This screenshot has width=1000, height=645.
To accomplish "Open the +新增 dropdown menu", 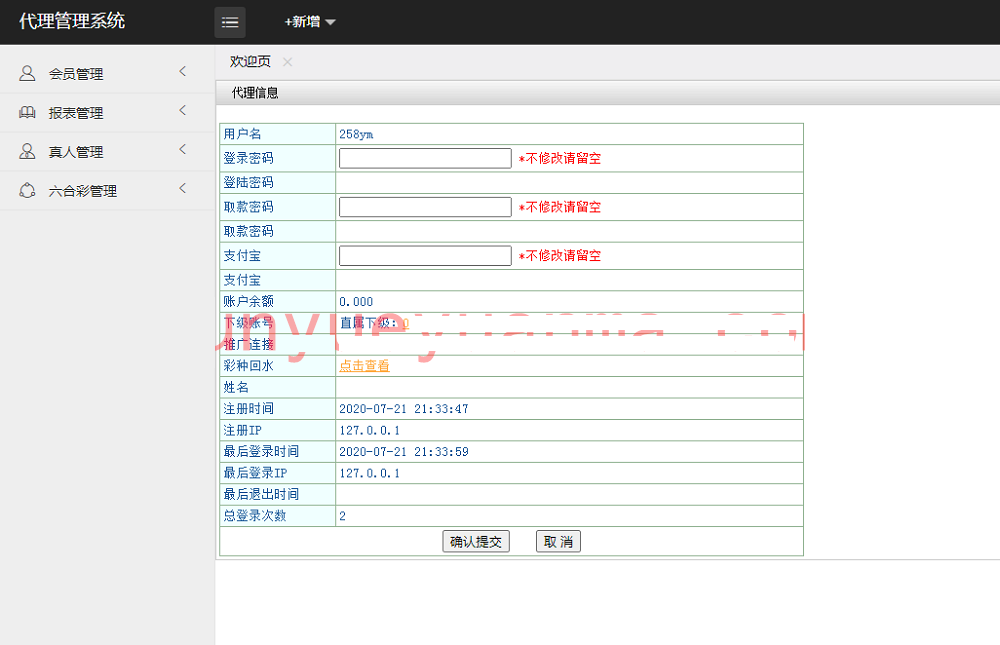I will coord(310,22).
